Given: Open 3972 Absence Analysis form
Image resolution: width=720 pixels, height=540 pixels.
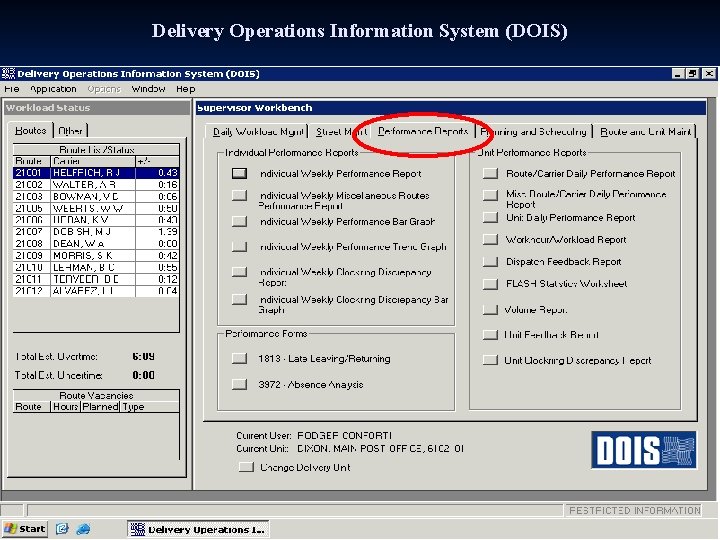Looking at the screenshot, I should (x=239, y=384).
